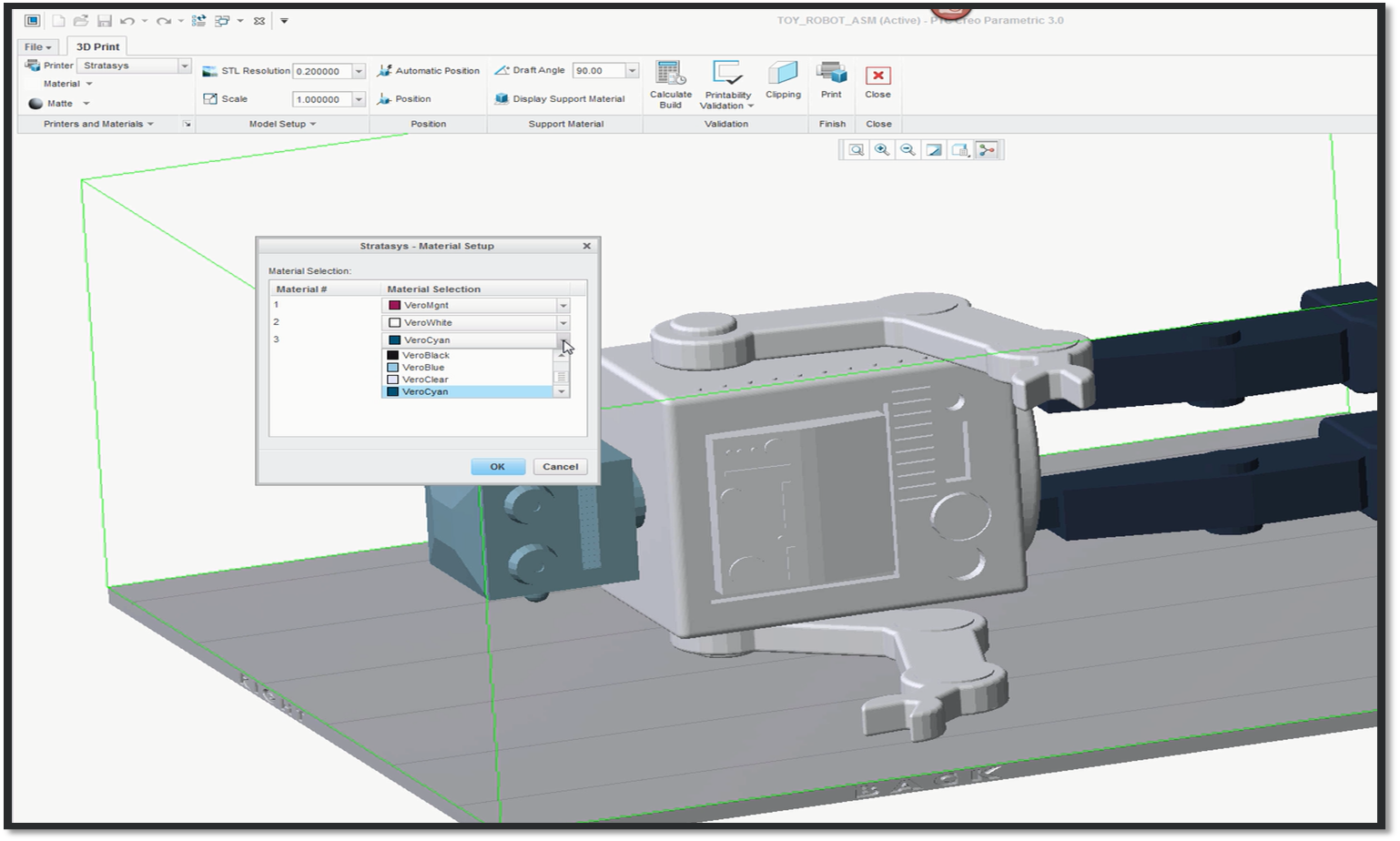Click the Close window icon in quick access toolbar
1400x841 pixels.
259,20
